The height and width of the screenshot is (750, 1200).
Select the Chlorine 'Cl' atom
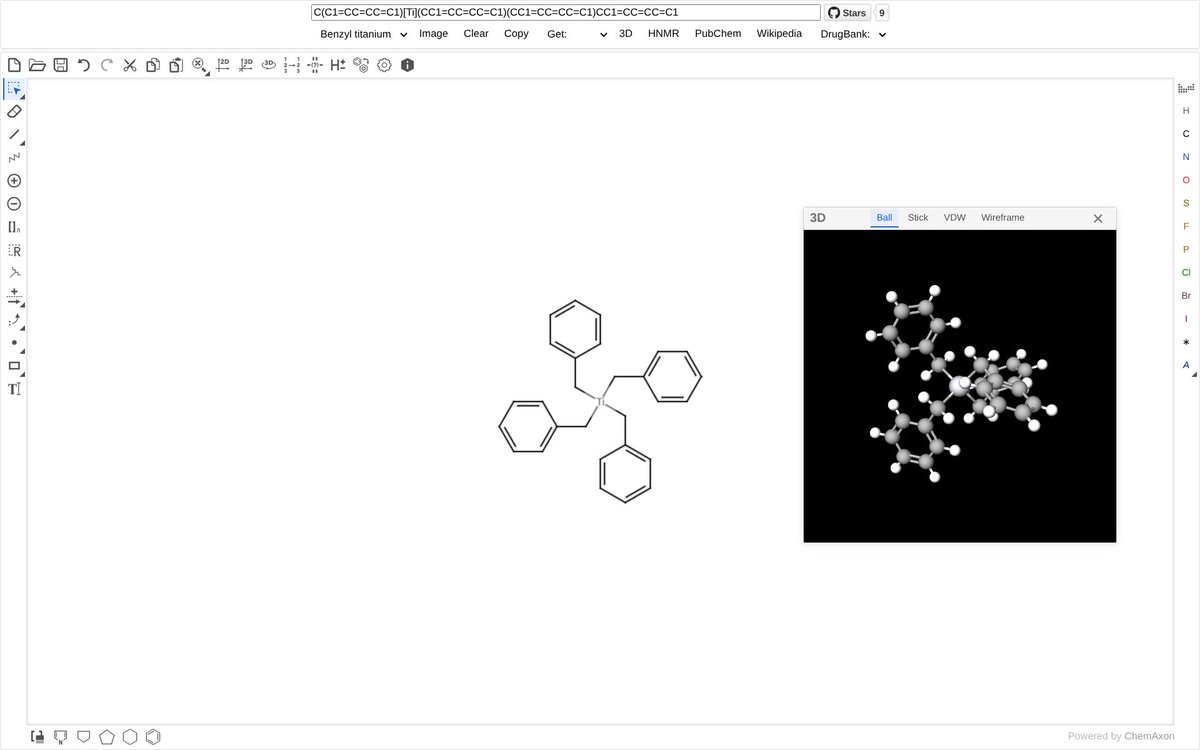pyautogui.click(x=1186, y=272)
